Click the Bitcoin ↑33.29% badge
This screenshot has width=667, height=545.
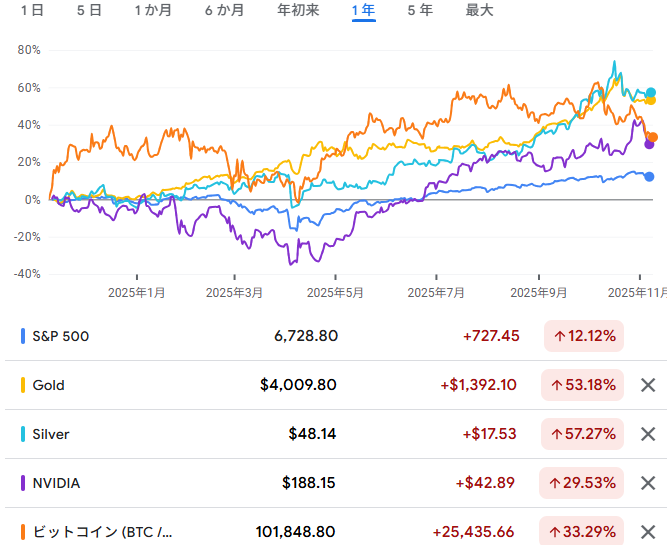pos(581,531)
